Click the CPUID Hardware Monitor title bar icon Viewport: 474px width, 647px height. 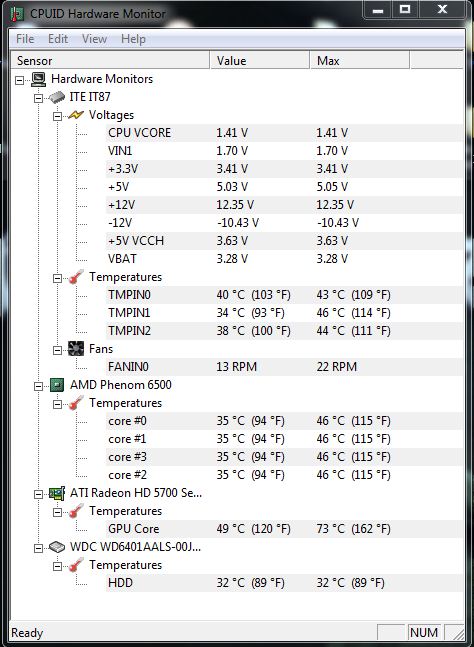(17, 14)
